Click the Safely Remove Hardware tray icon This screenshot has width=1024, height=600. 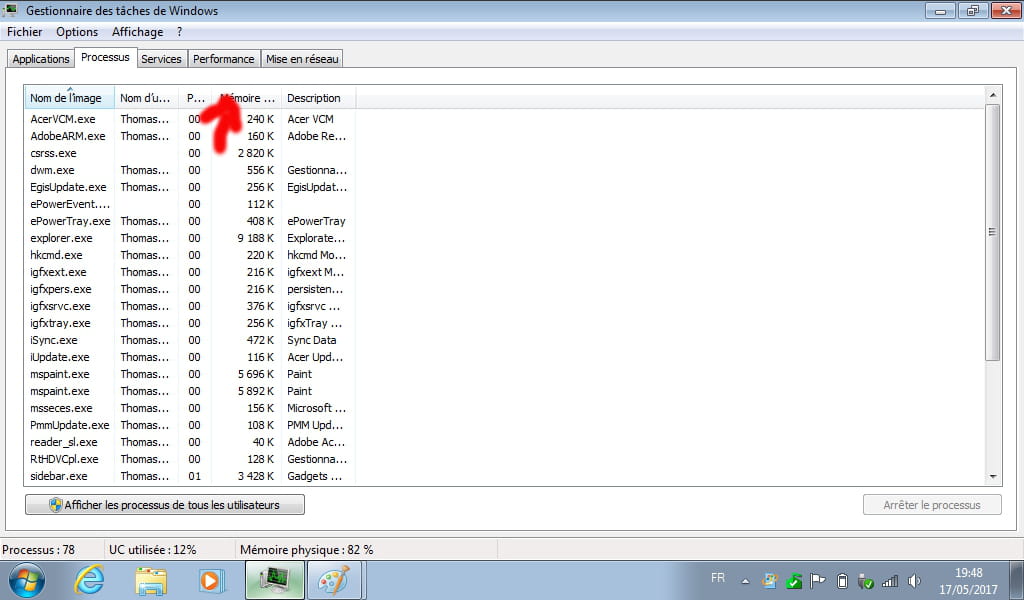tap(866, 580)
